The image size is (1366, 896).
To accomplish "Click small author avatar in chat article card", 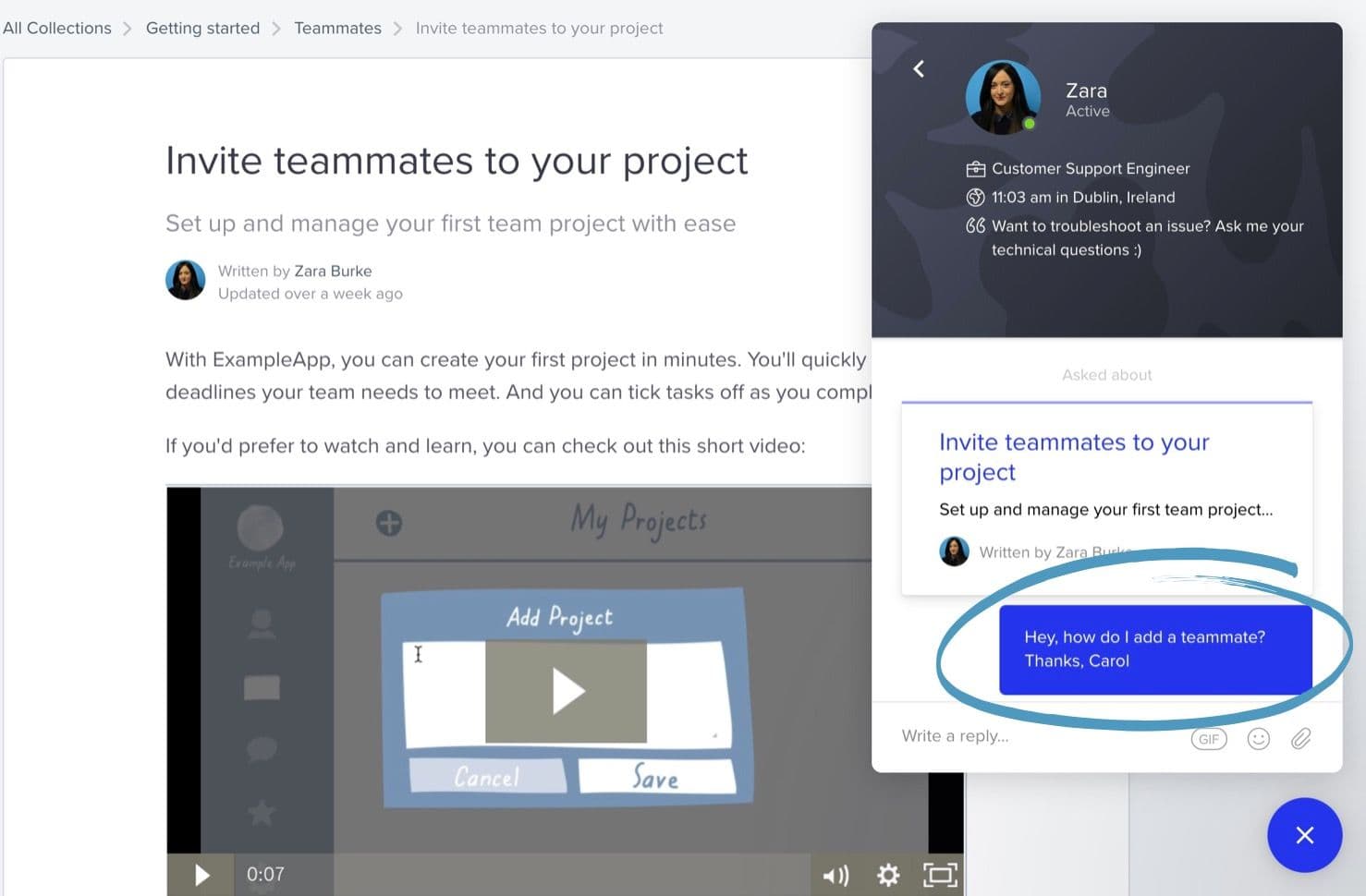I will 954,551.
